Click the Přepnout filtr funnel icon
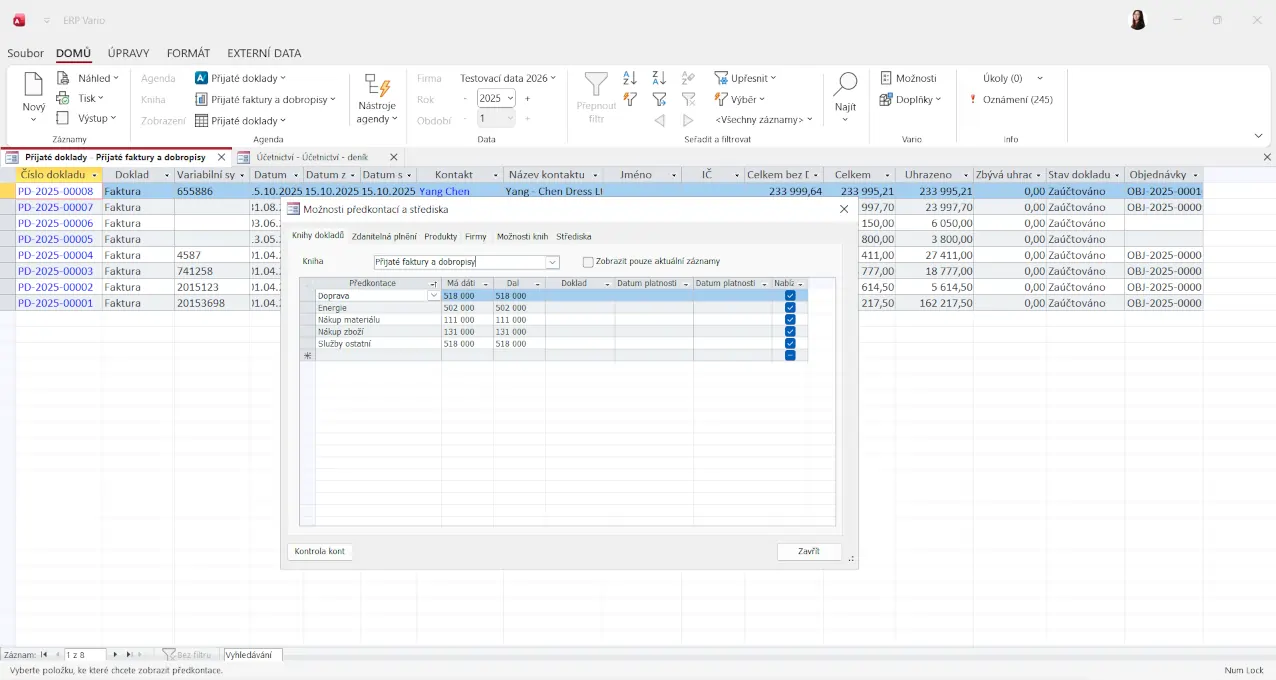 [596, 84]
